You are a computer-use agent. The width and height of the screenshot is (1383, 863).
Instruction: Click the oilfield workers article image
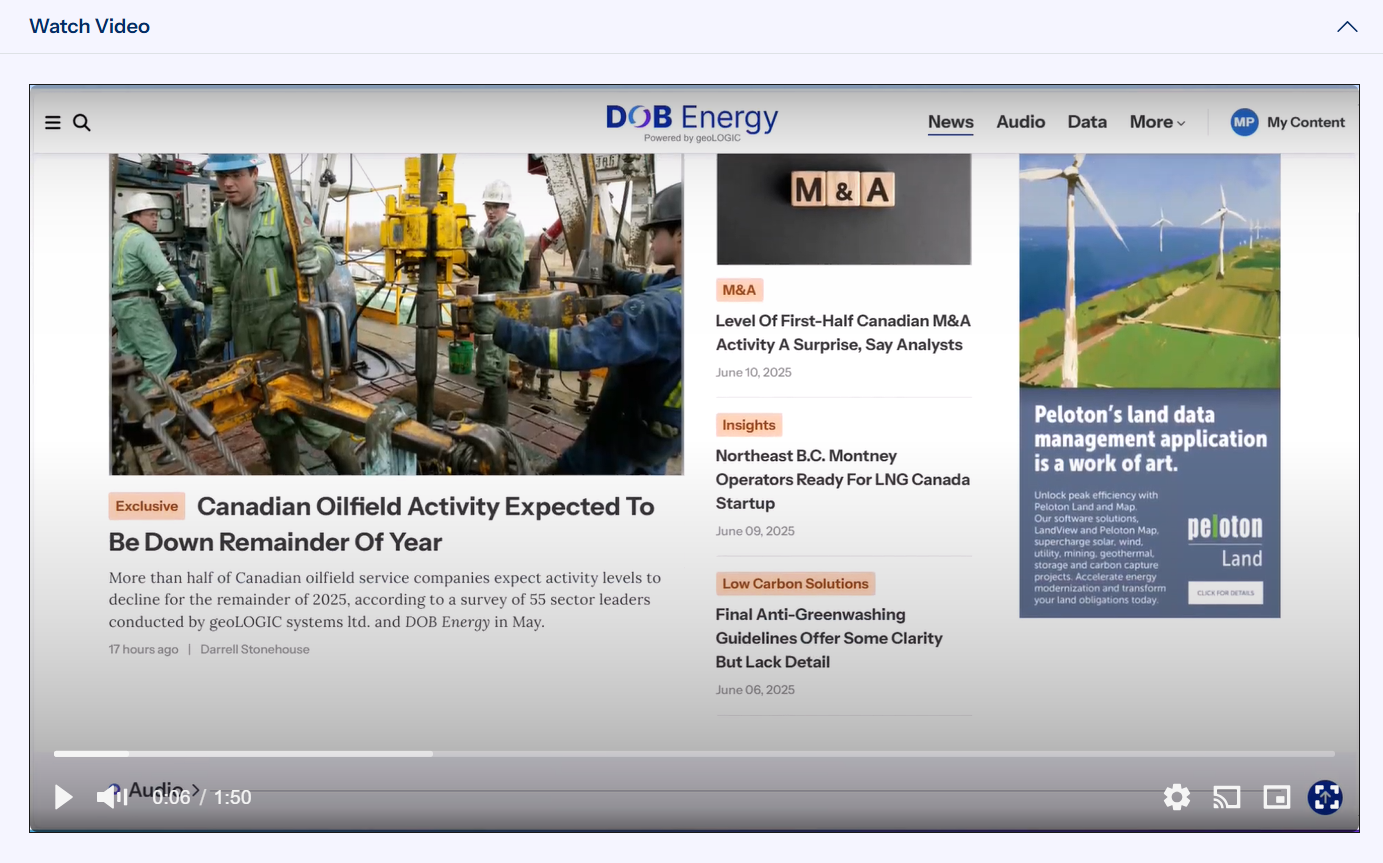pos(396,314)
